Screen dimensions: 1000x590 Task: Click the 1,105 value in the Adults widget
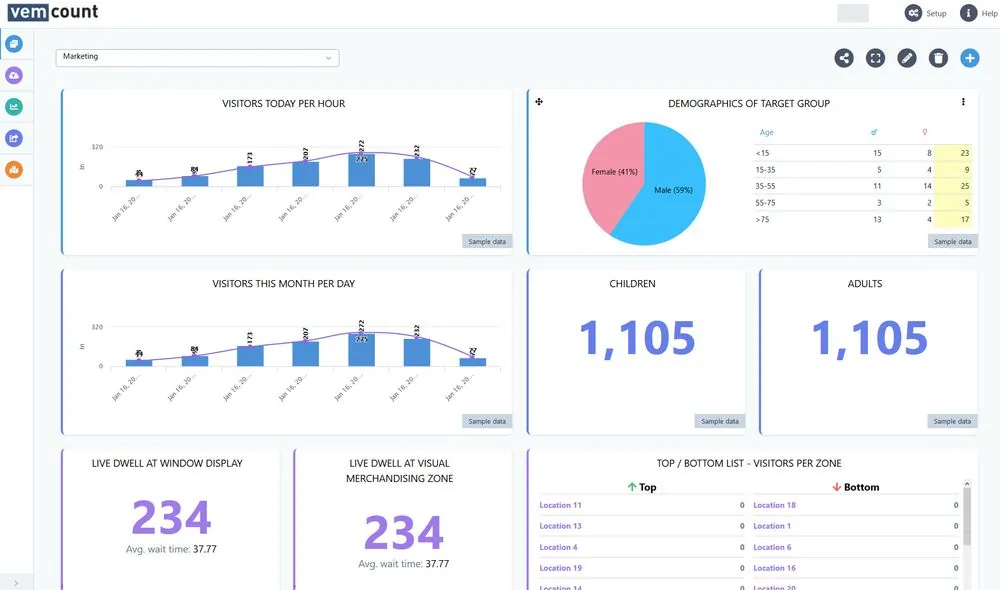tap(869, 338)
